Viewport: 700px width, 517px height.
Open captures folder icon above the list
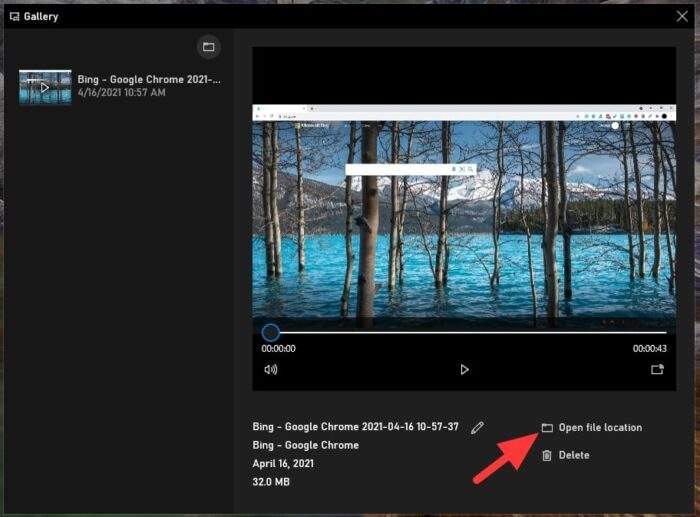coord(208,47)
